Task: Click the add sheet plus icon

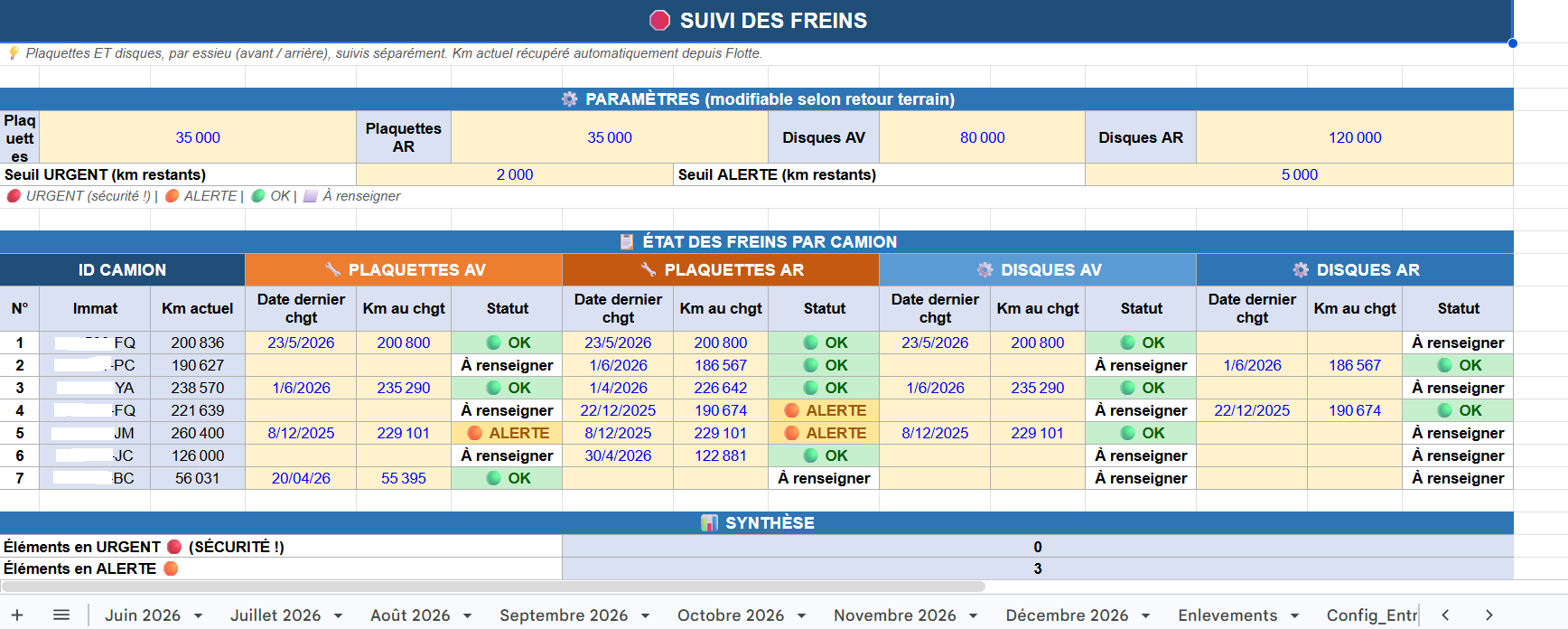Action: pyautogui.click(x=17, y=615)
